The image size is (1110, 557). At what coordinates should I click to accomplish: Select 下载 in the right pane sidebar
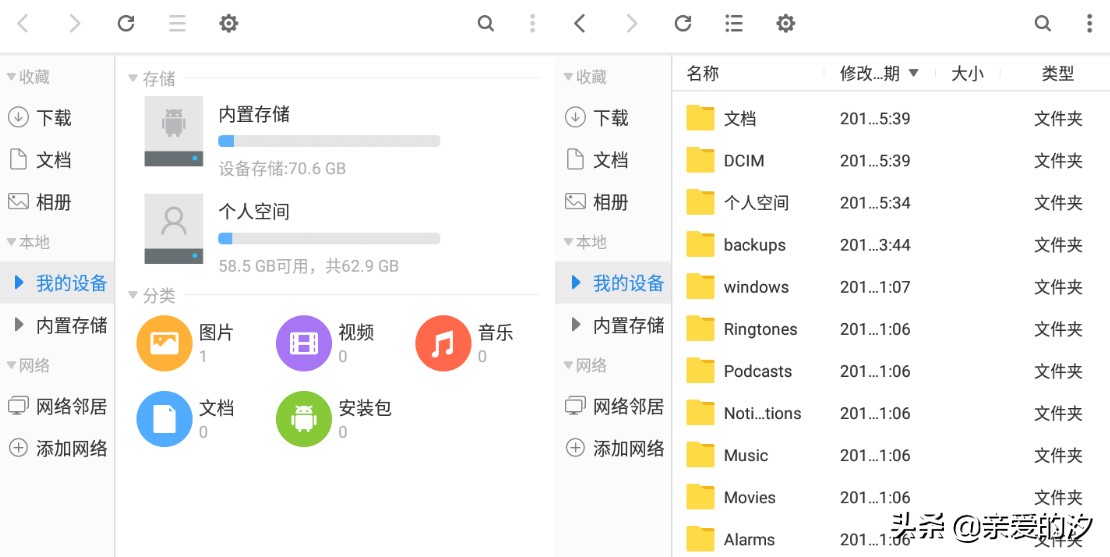pos(610,118)
